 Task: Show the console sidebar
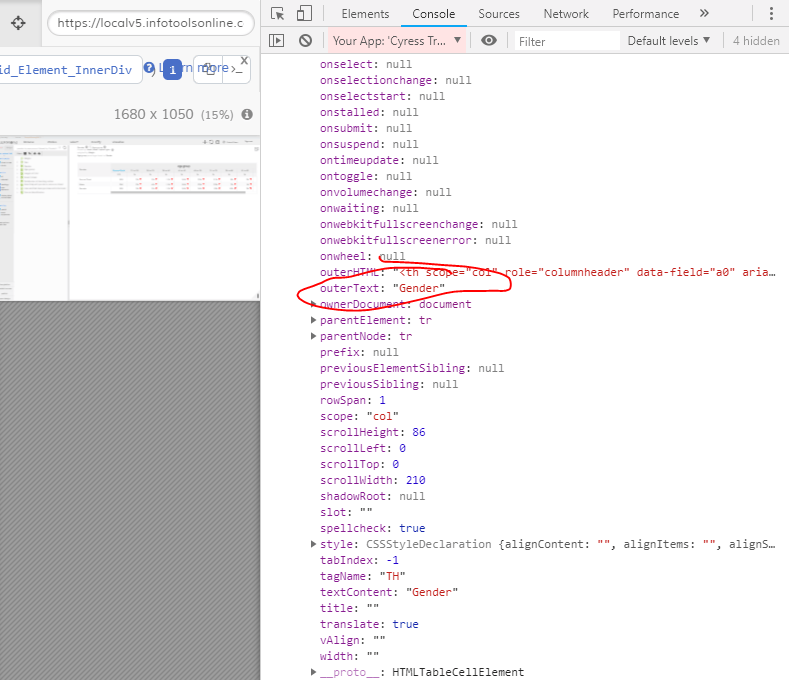(277, 40)
